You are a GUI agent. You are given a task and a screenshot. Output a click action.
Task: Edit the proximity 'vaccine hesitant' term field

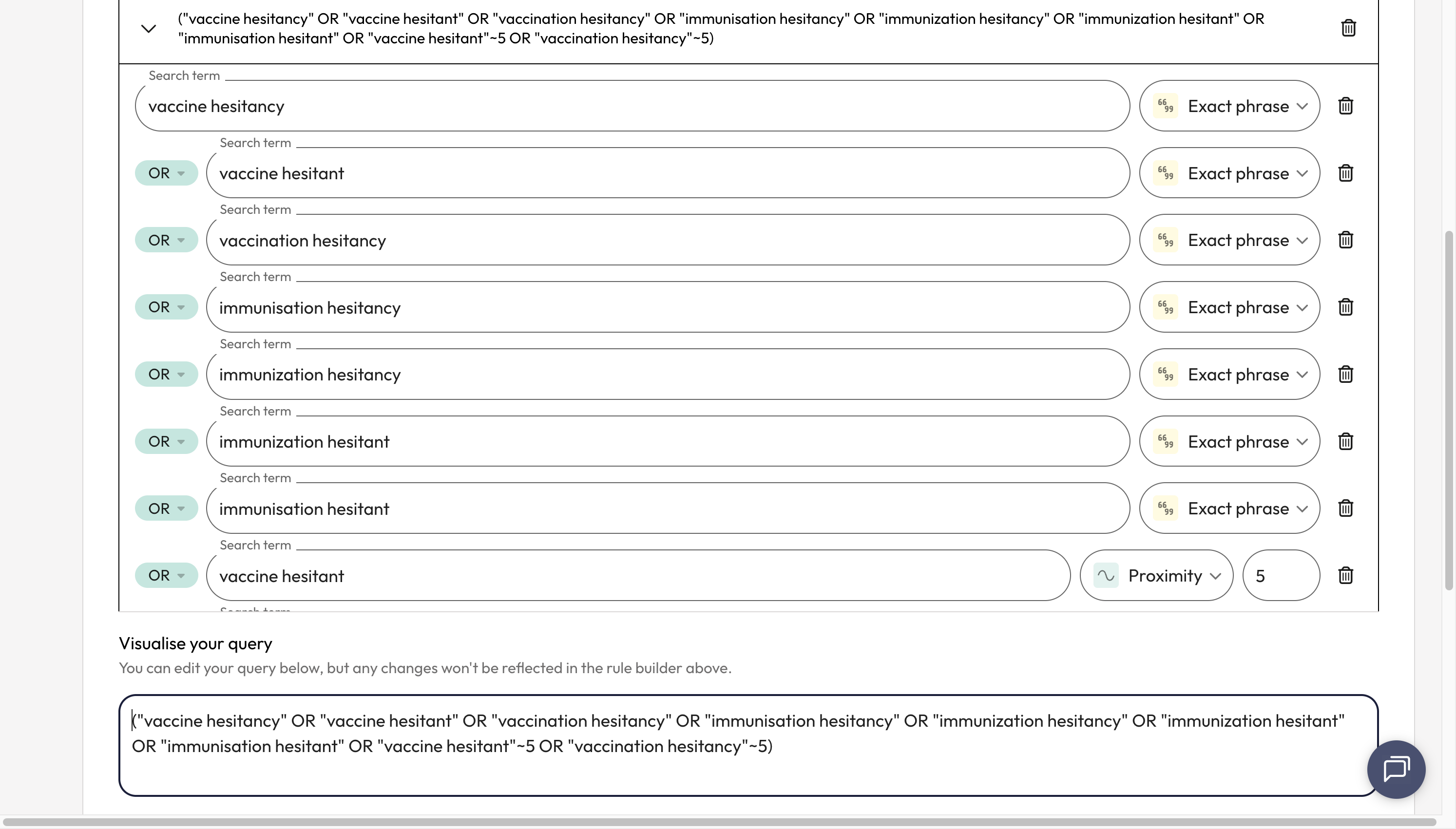[x=638, y=575]
